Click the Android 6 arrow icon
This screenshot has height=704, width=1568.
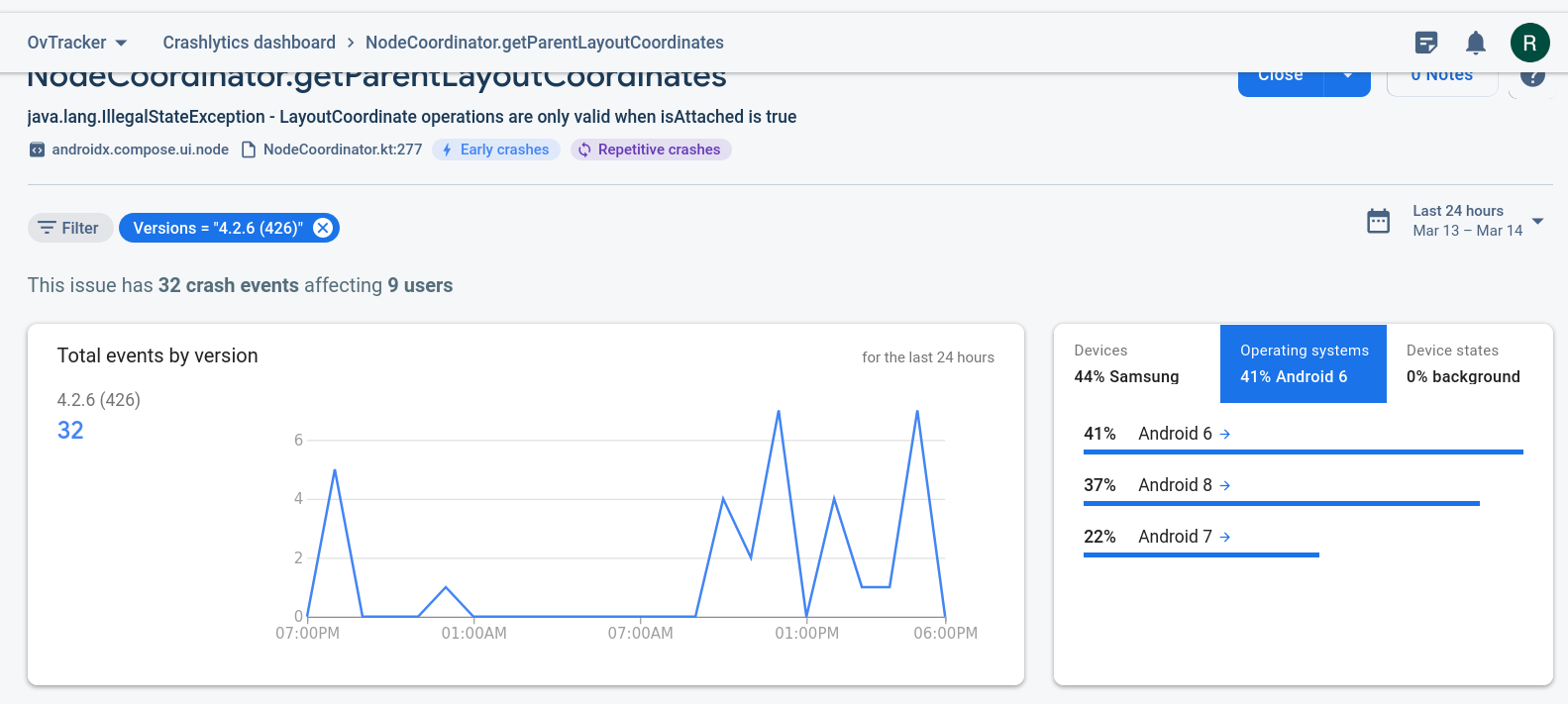[x=1225, y=434]
